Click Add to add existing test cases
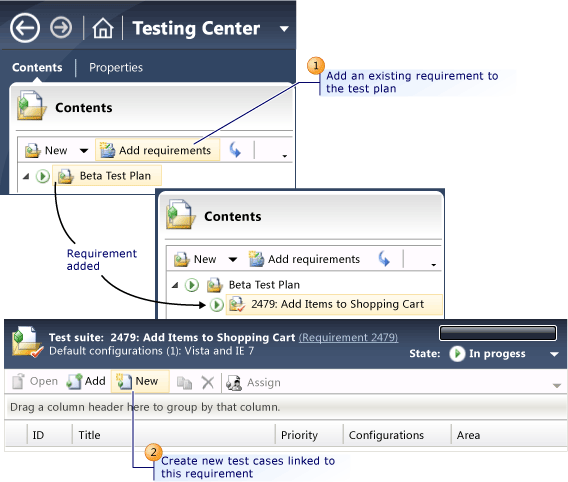568x482 pixels. tap(86, 381)
